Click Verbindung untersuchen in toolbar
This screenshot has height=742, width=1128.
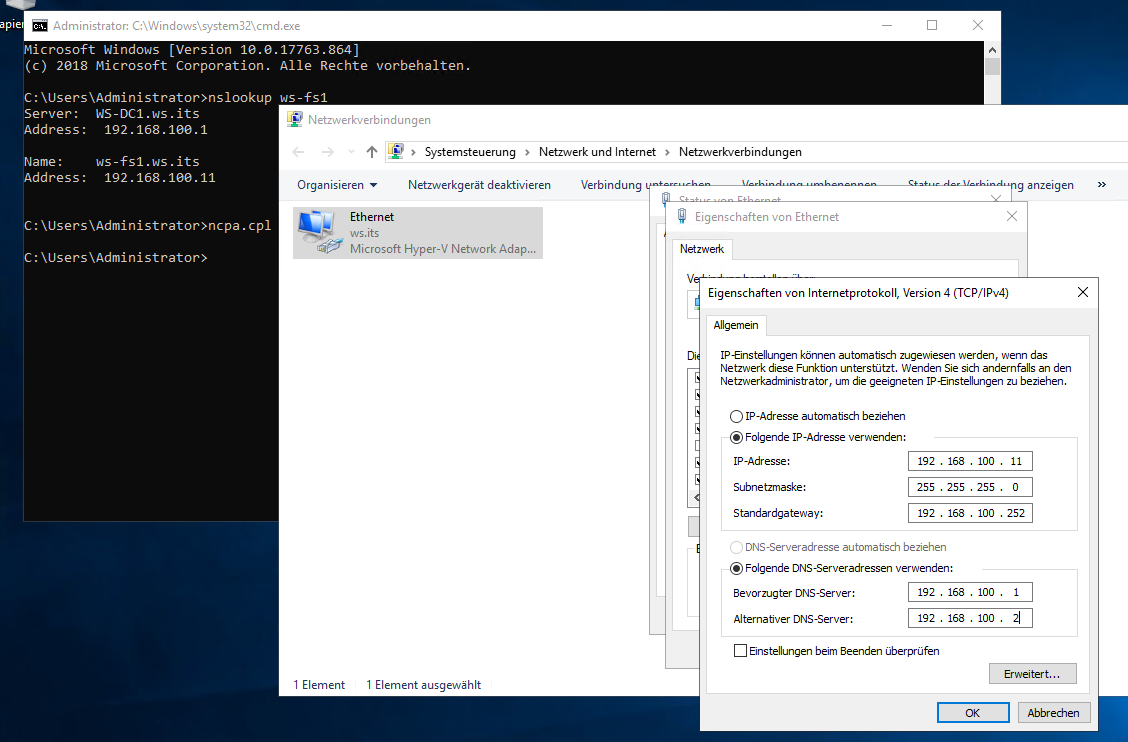645,184
